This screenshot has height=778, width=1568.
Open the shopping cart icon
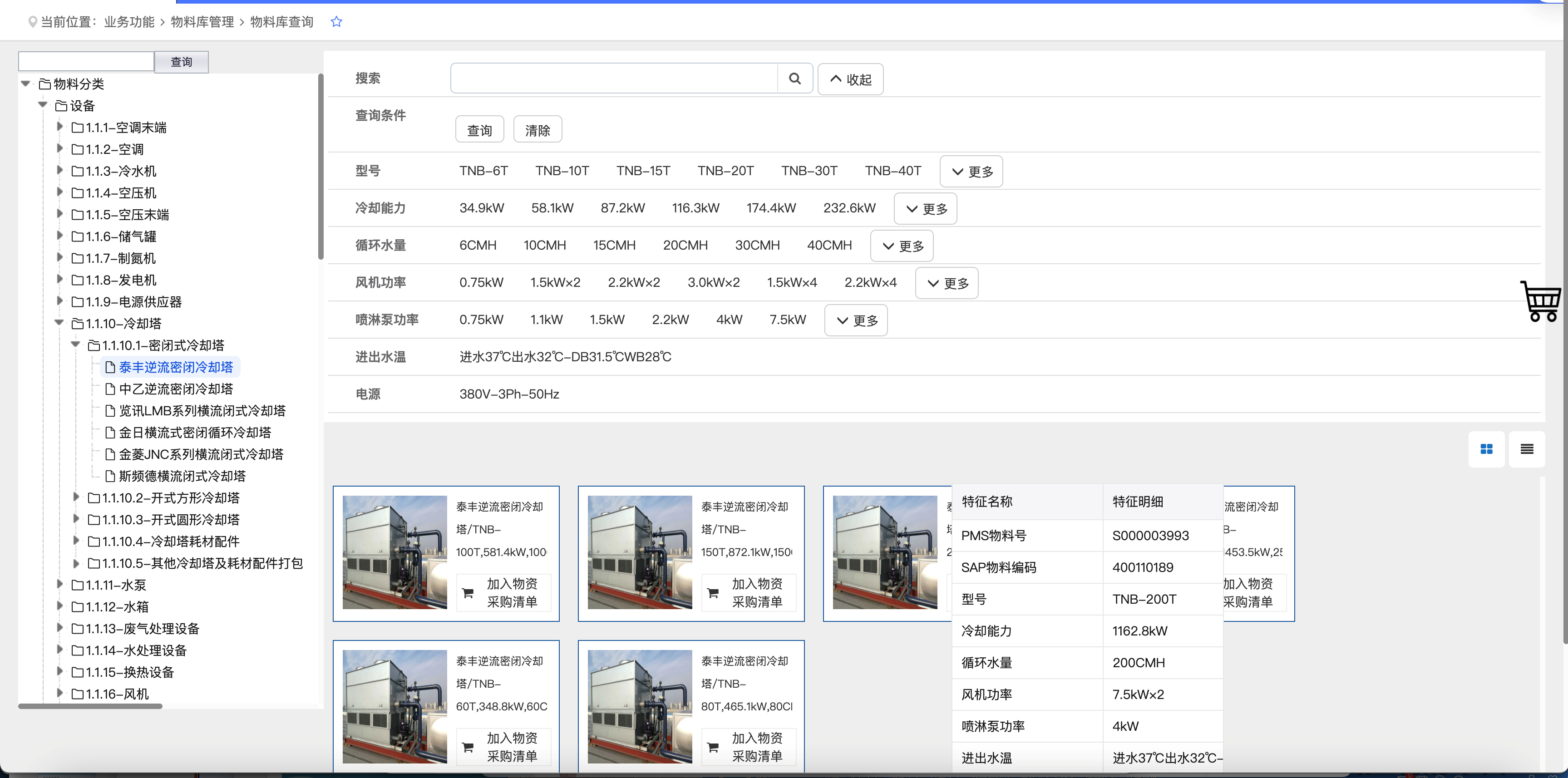point(1540,301)
